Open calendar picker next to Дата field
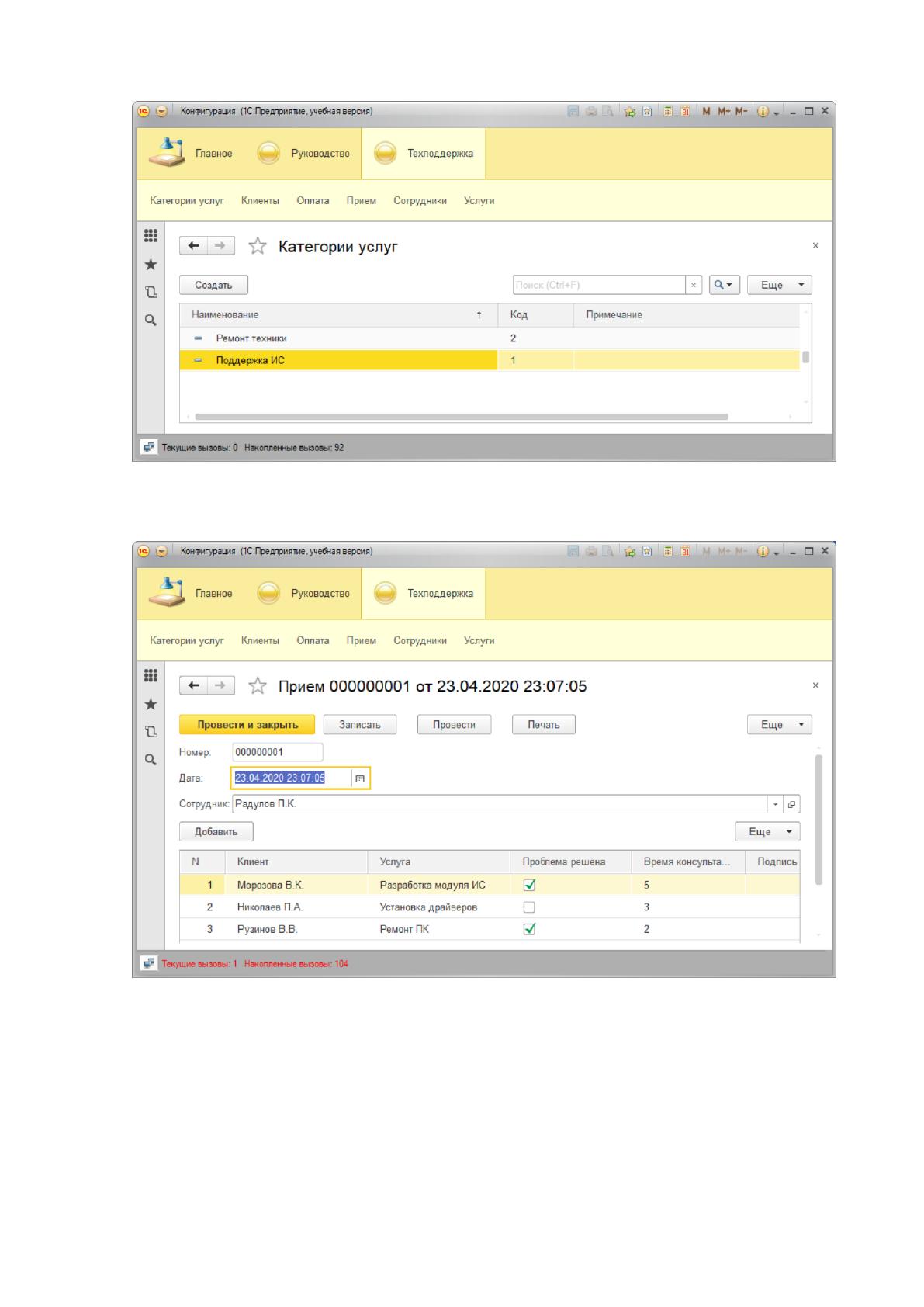This screenshot has height=1307, width=924. [x=360, y=778]
